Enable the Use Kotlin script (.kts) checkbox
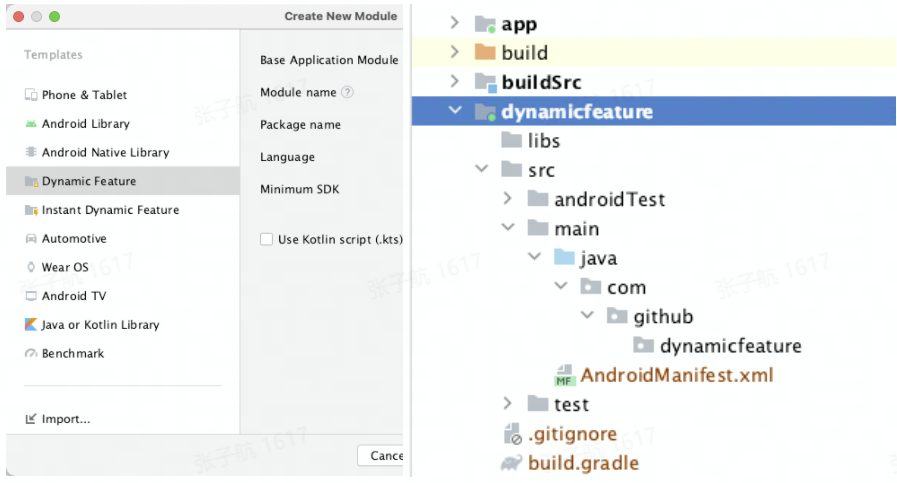This screenshot has width=897, height=483. [266, 239]
